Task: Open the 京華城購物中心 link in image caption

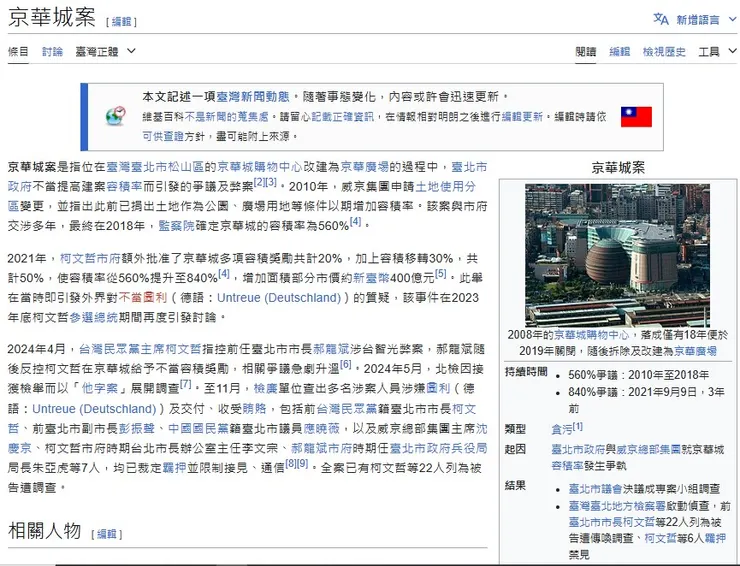Action: (x=591, y=335)
